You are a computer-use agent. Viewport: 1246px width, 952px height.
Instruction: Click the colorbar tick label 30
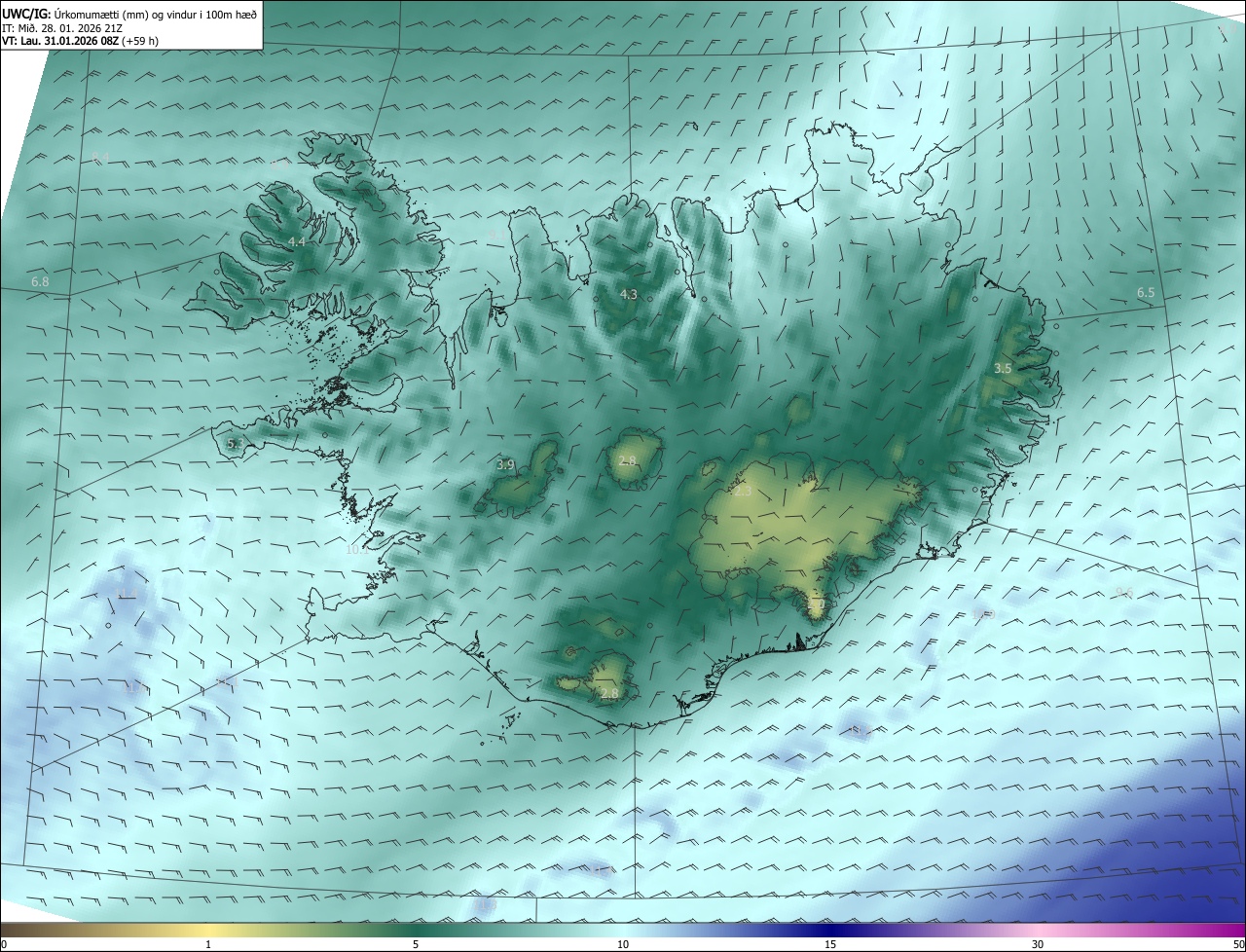pyautogui.click(x=1038, y=945)
